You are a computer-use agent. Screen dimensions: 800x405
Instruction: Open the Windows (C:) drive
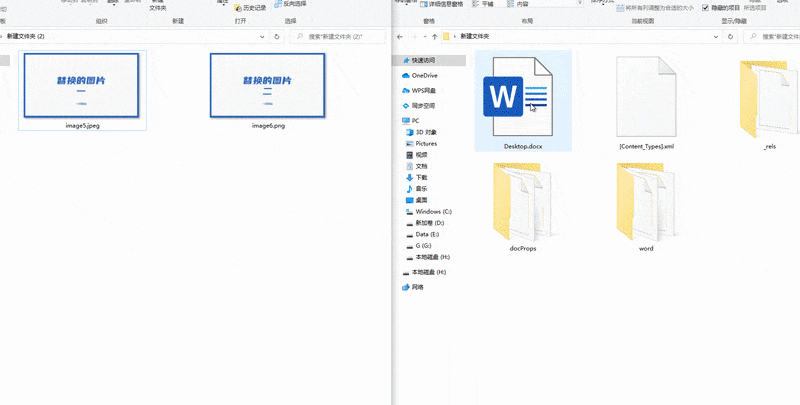tap(429, 212)
